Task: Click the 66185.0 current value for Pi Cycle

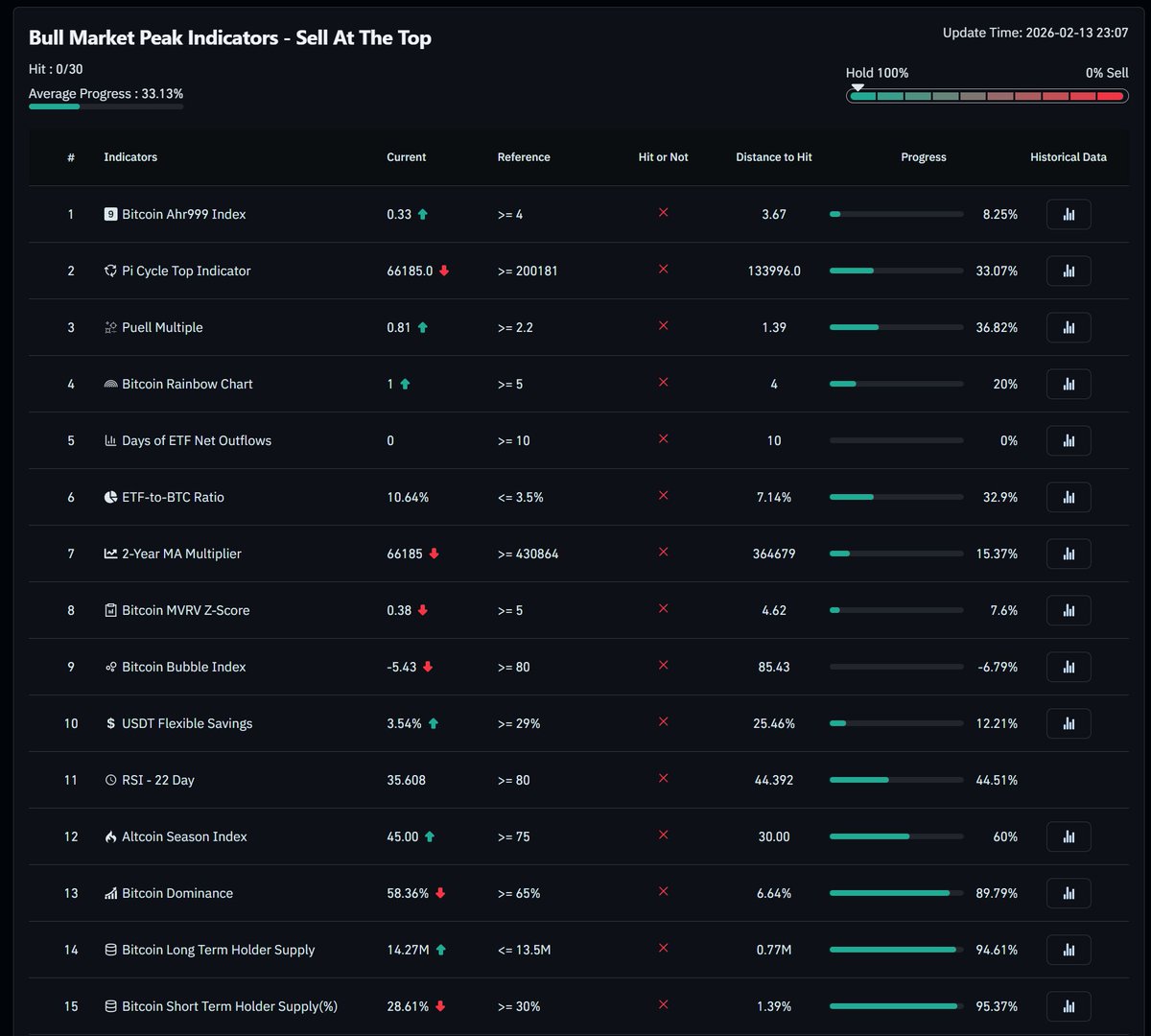Action: pos(410,271)
